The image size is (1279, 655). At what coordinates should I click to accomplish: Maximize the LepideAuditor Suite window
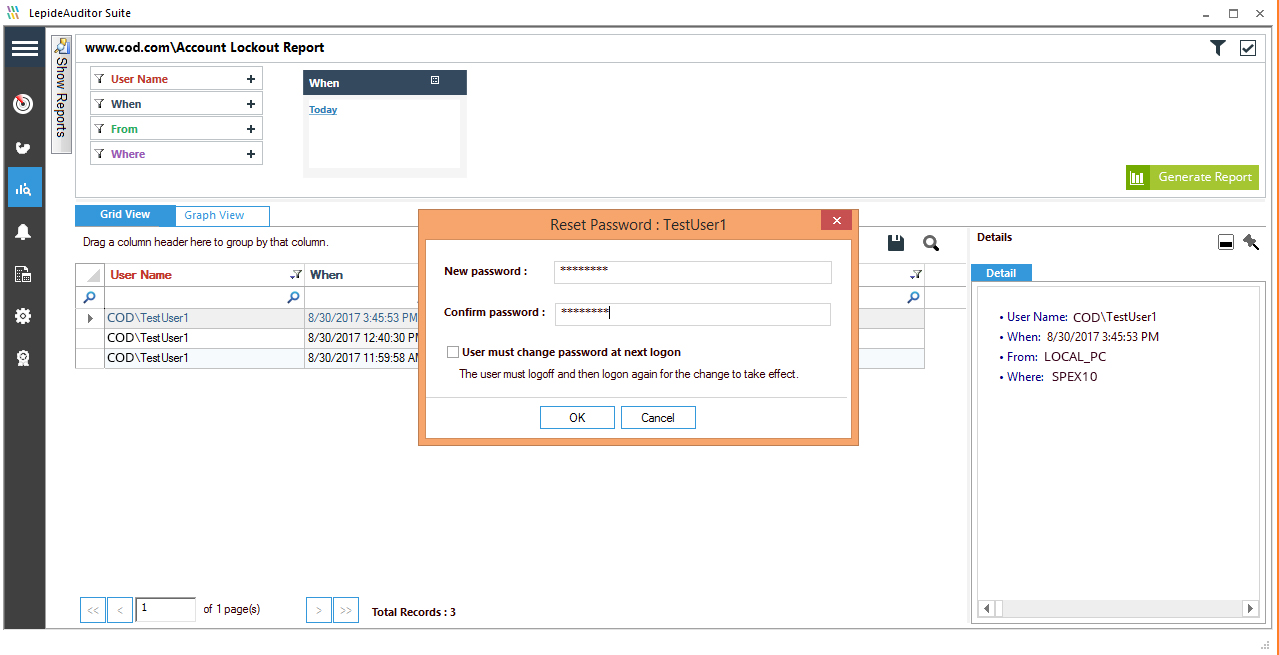1233,13
